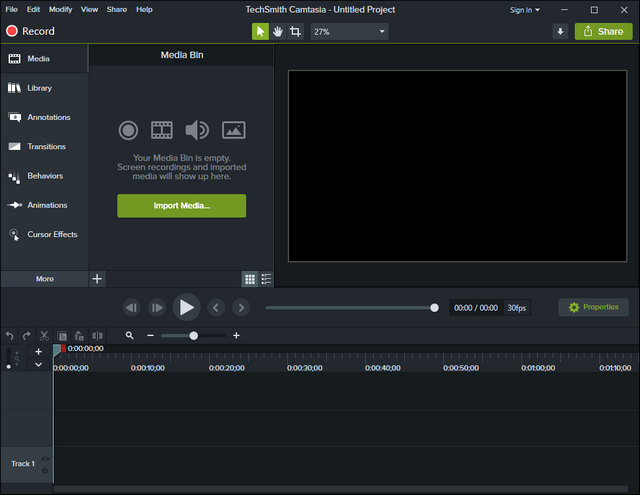Click the Paste icon in timeline toolbar

tap(79, 336)
